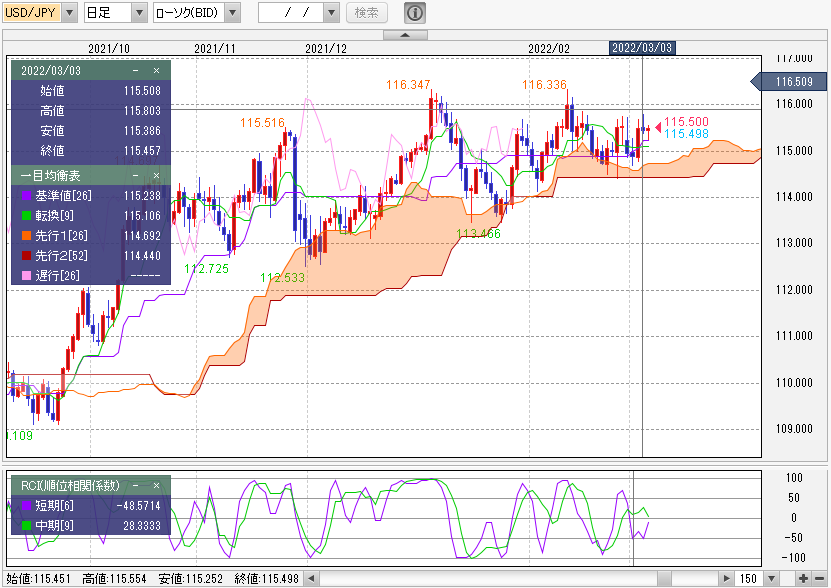Screen dimensions: 831x588
Task: Minimize the RCI indicator panel
Action: click(137, 483)
